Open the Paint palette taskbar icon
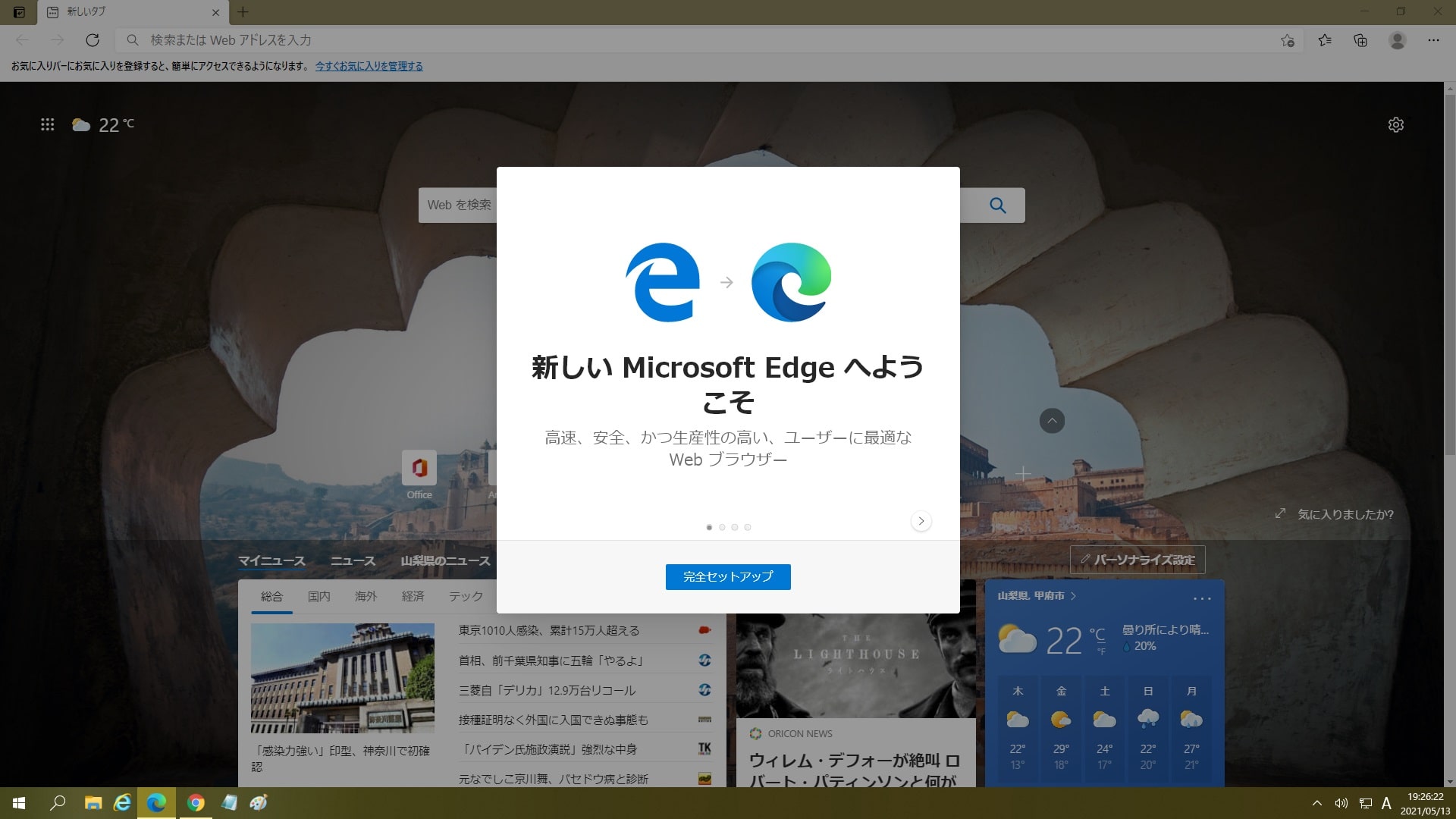 [259, 803]
